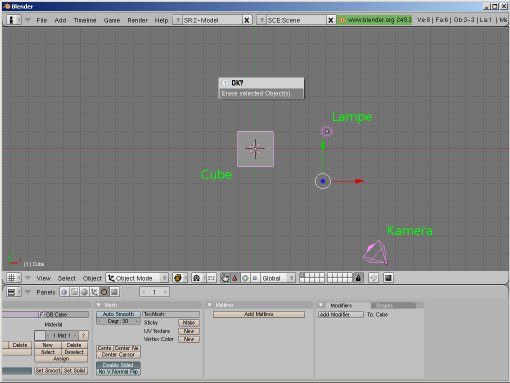Enable the scale manipulator square icon
The height and width of the screenshot is (383, 510).
(255, 278)
